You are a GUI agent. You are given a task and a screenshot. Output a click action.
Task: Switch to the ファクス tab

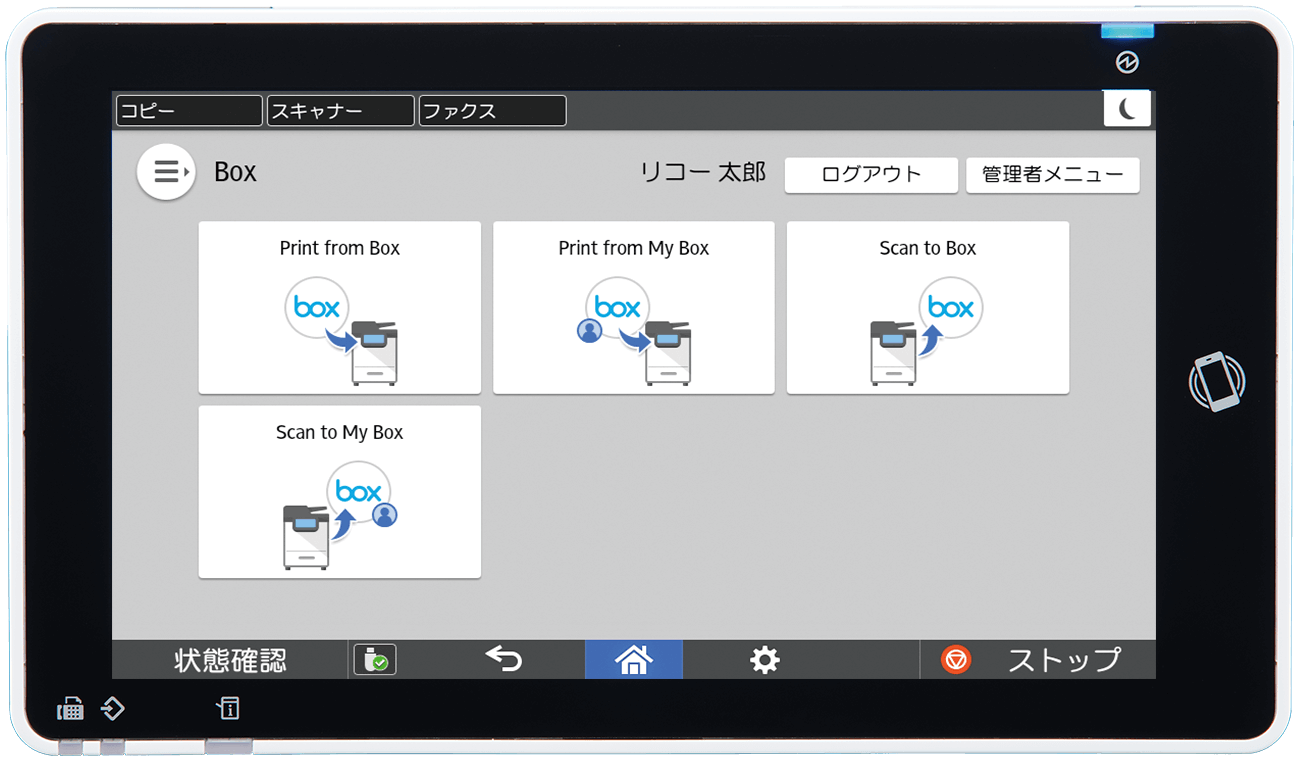click(492, 111)
